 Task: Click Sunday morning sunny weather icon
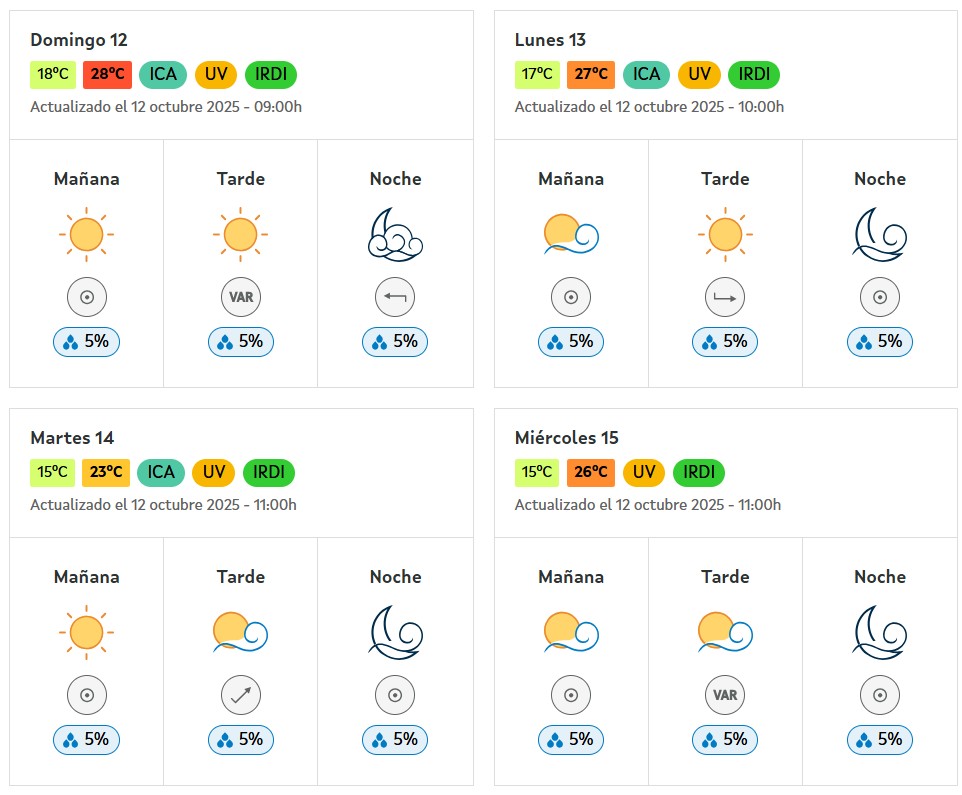(86, 235)
